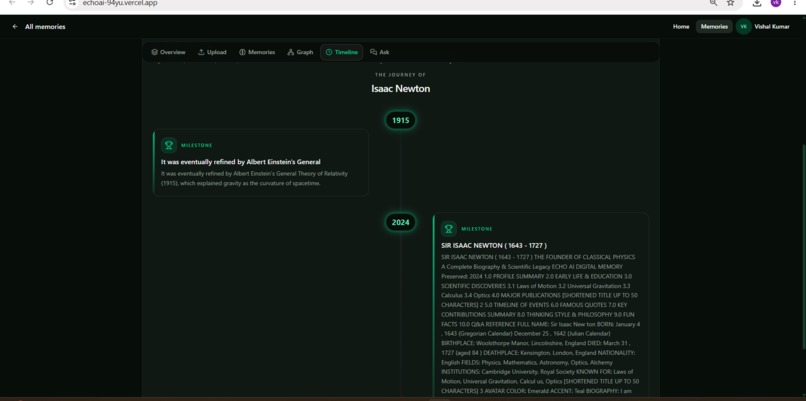The height and width of the screenshot is (401, 806).
Task: Open the Ask tab
Action: pos(379,52)
